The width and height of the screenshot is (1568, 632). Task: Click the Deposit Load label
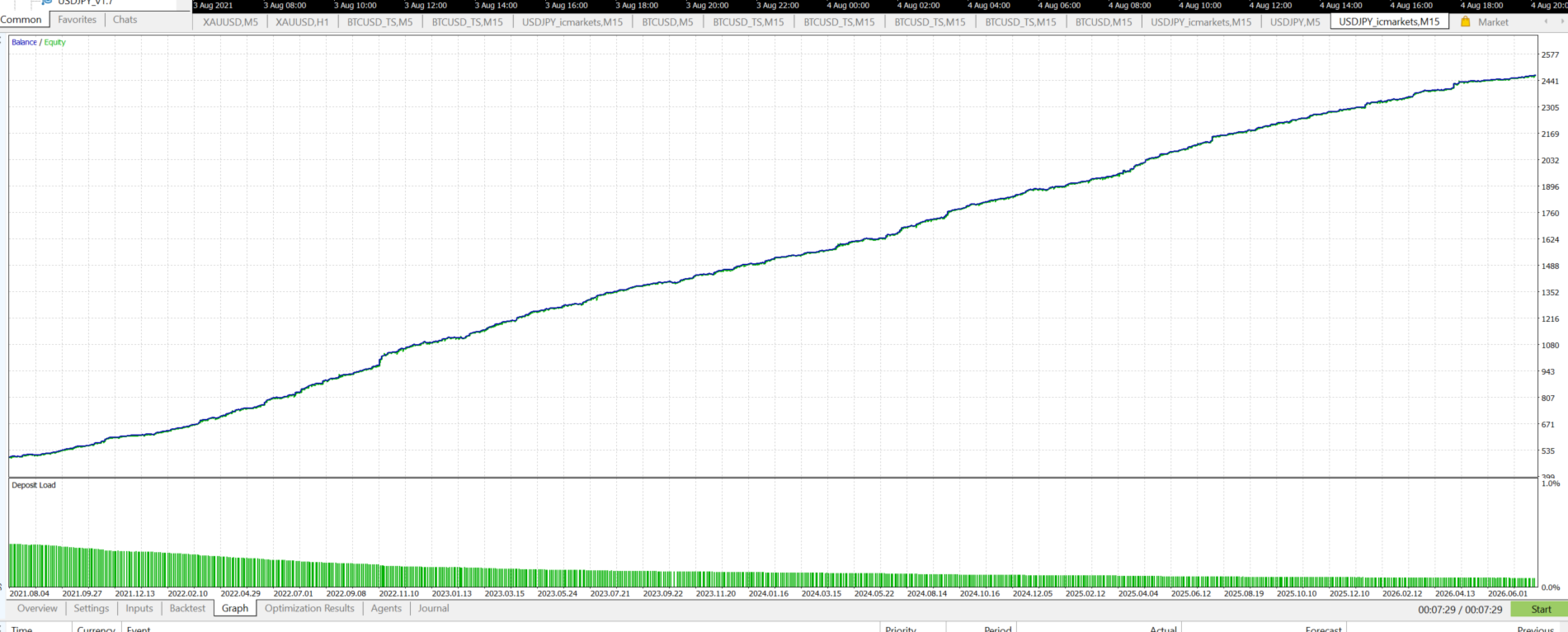[x=34, y=485]
